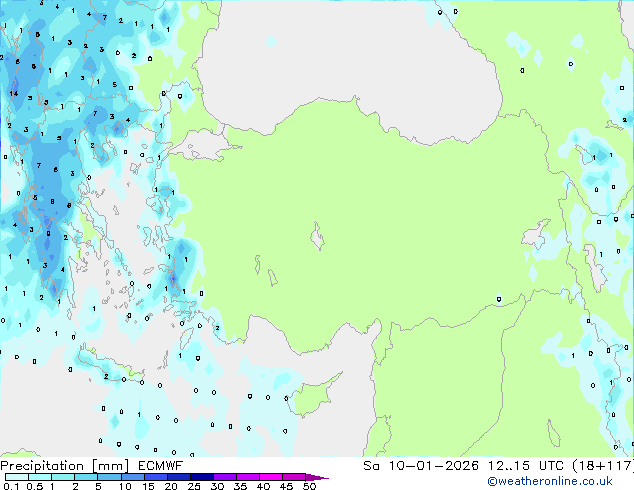
Task: Click the '0.1' legend scale label
Action: (11, 486)
